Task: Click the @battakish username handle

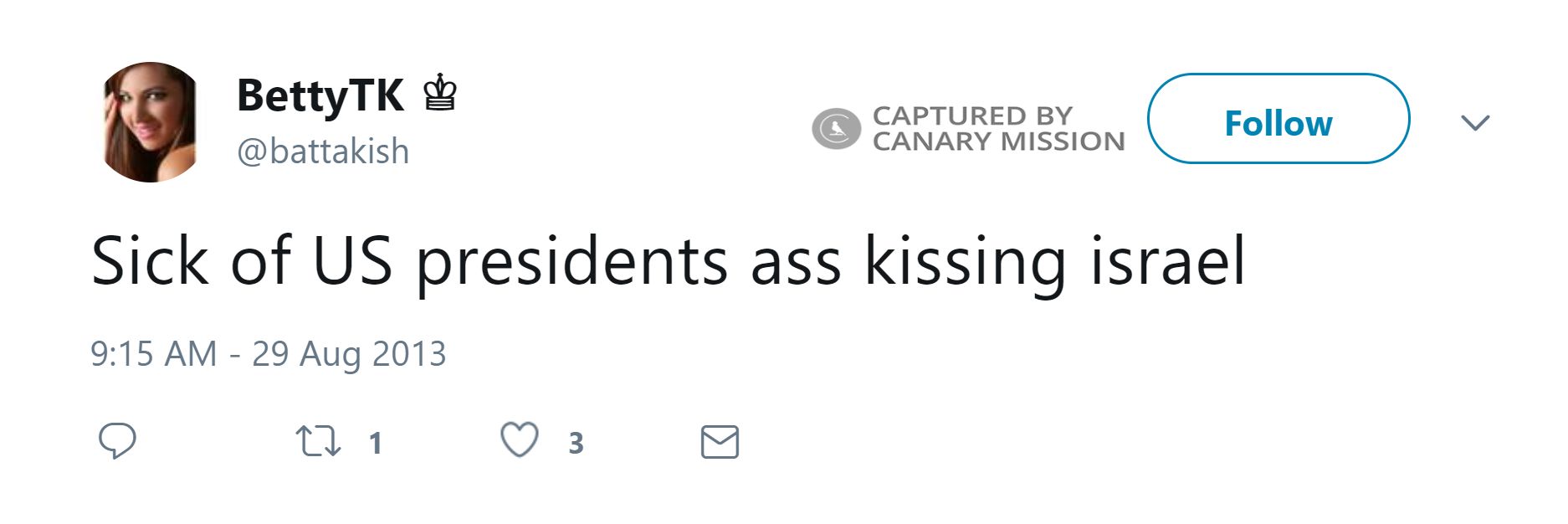Action: (x=323, y=152)
